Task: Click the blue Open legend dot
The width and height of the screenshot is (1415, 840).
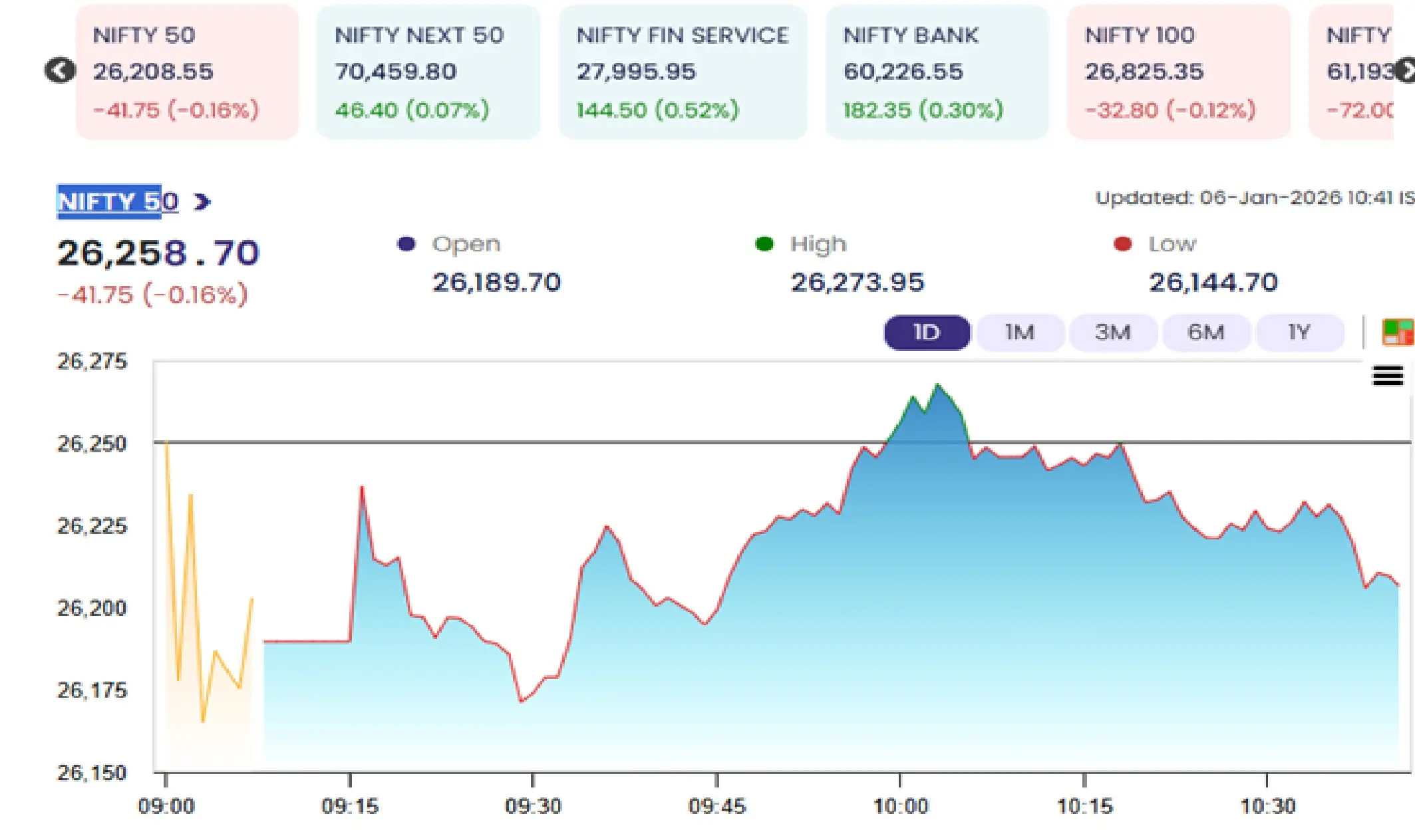Action: pyautogui.click(x=406, y=244)
